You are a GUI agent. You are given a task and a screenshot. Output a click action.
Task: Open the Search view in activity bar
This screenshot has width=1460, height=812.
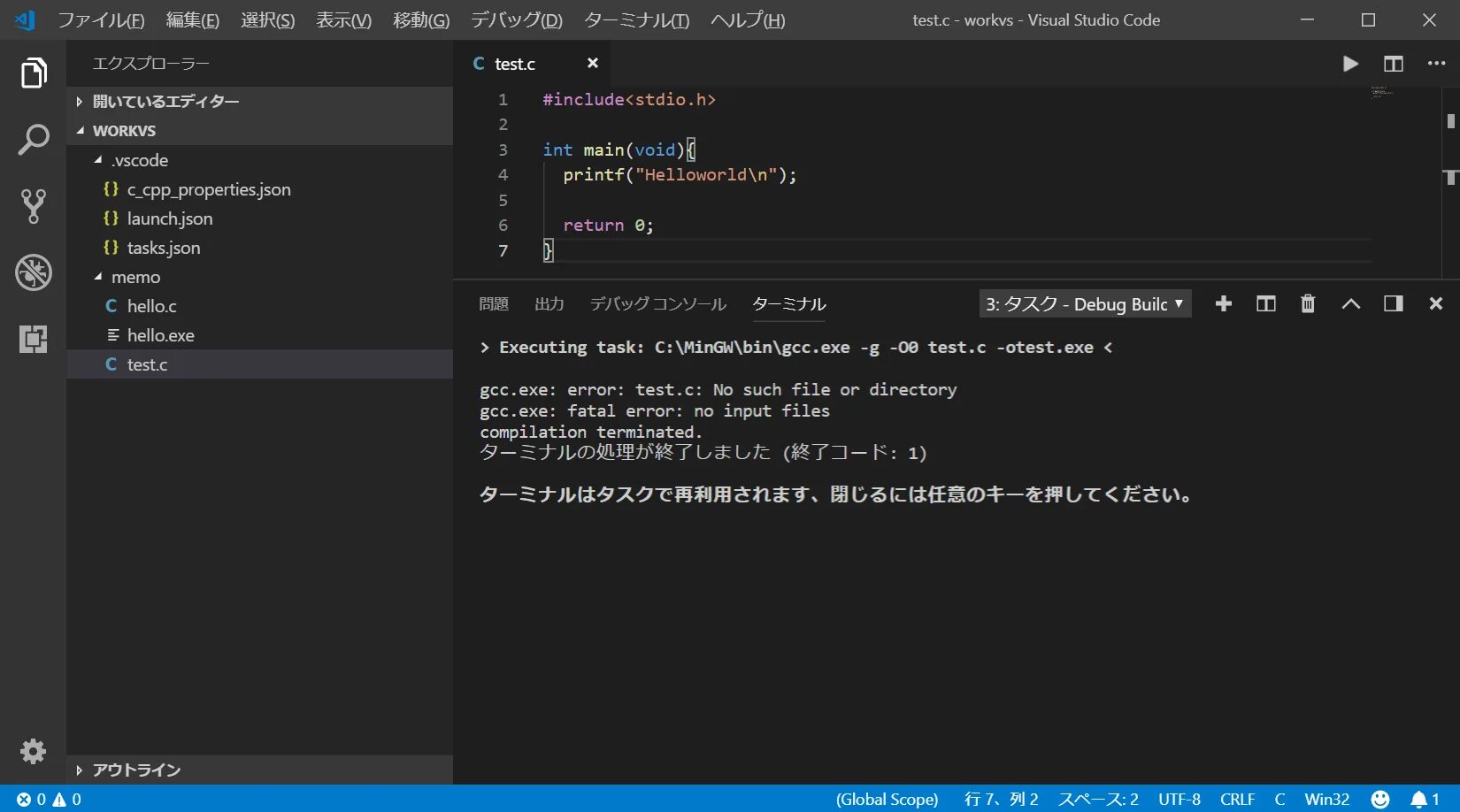pyautogui.click(x=33, y=140)
